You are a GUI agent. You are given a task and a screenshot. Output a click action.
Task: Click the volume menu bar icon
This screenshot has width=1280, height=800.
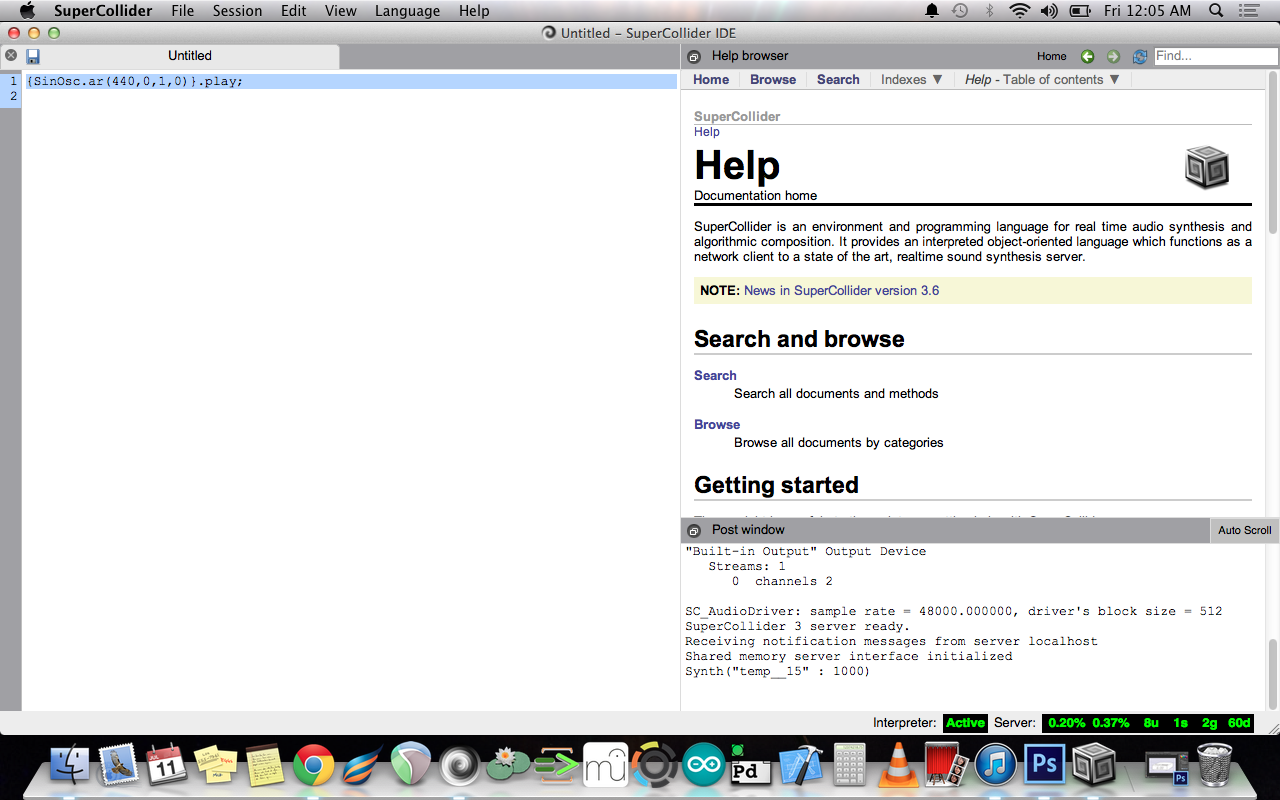tap(1049, 11)
